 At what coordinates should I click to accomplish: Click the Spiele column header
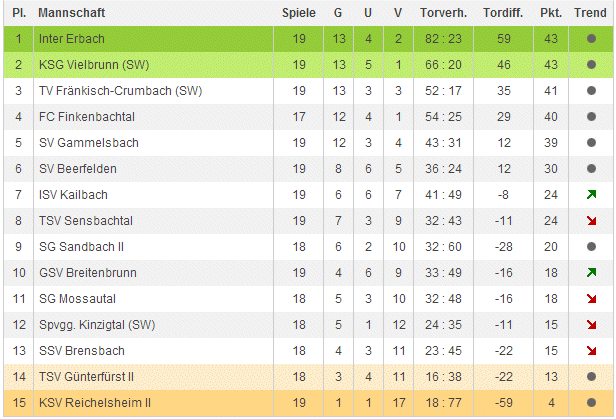click(299, 13)
